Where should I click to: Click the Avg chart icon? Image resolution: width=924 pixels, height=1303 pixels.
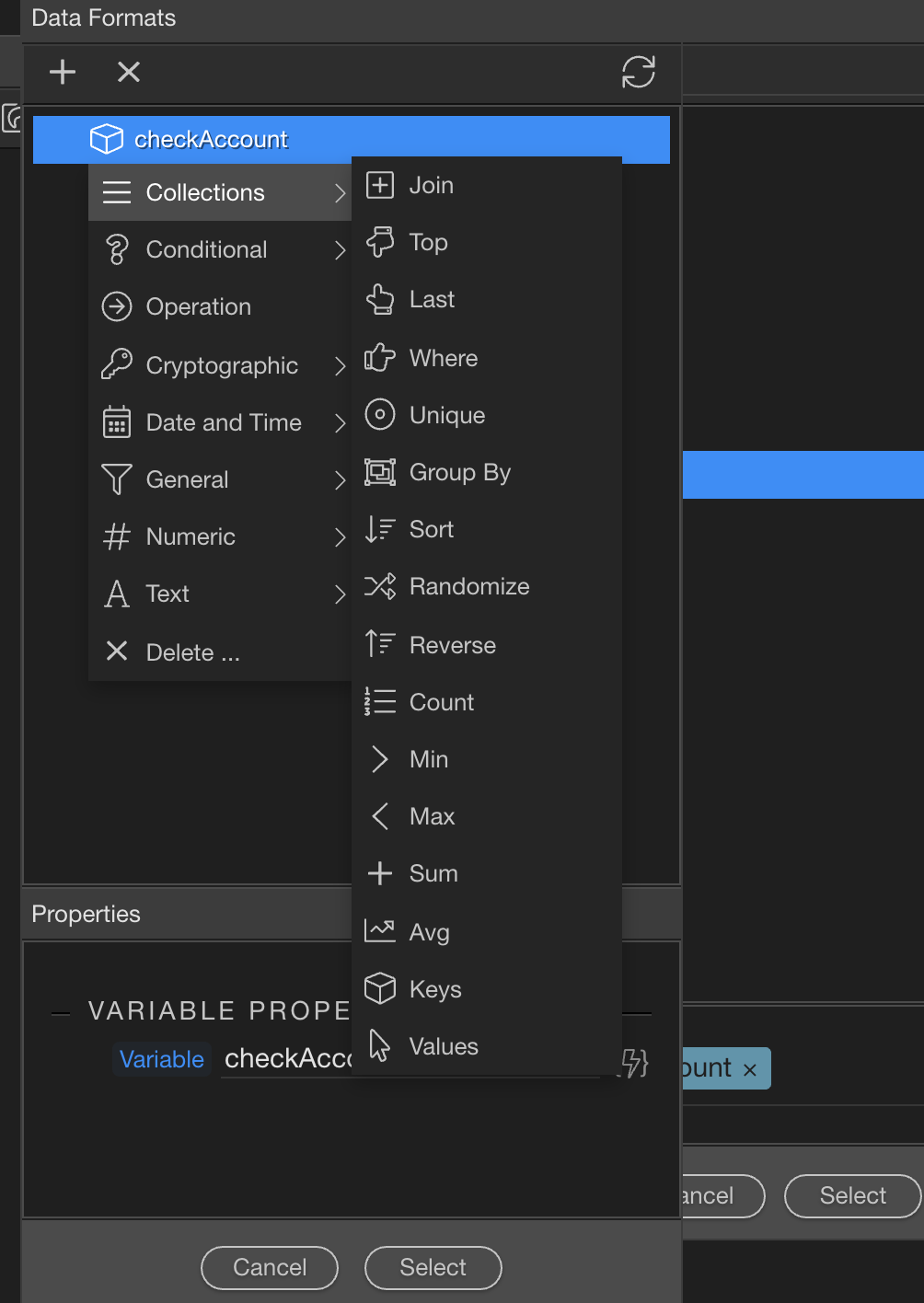380,931
